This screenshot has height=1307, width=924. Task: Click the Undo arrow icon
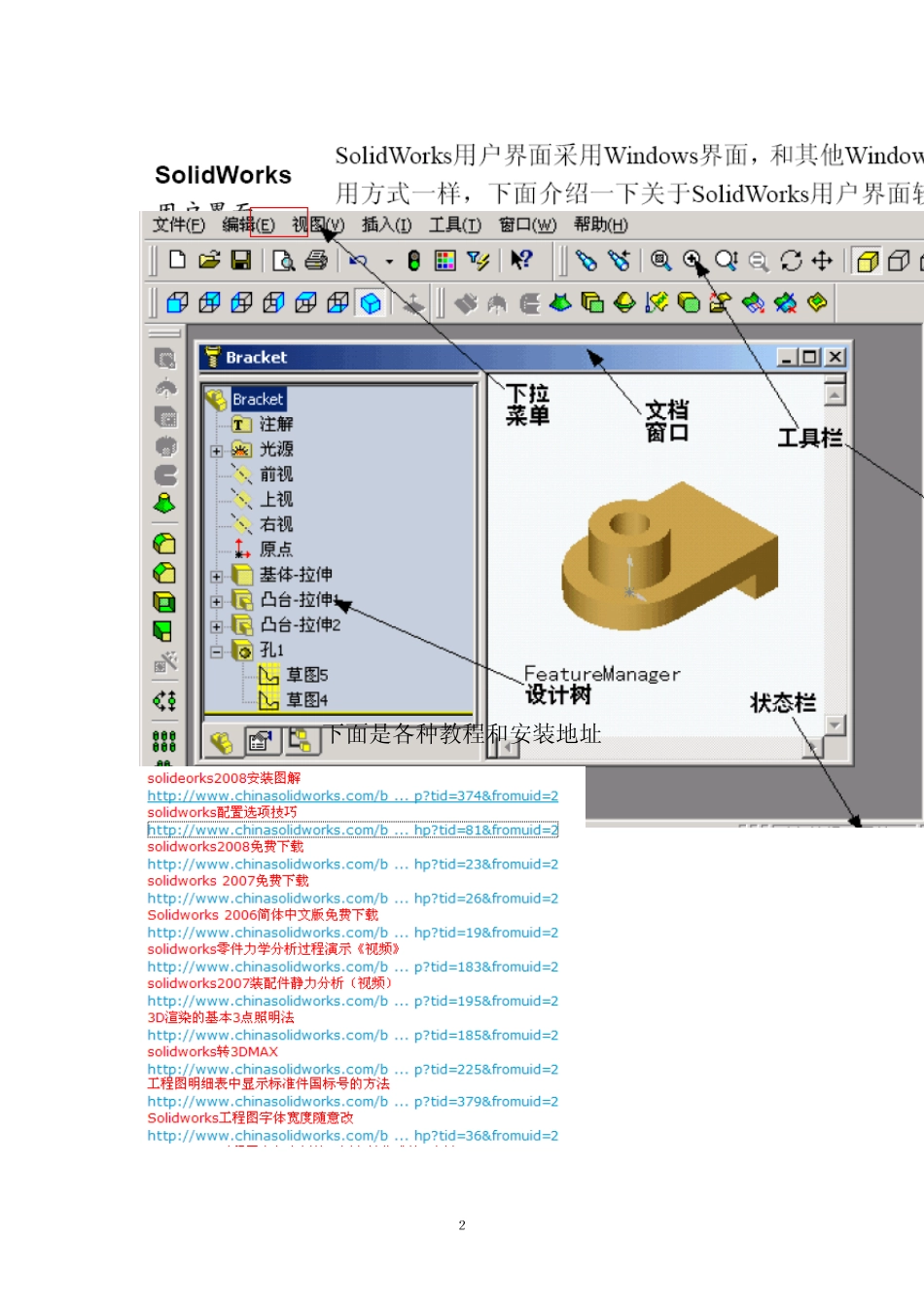tap(358, 260)
